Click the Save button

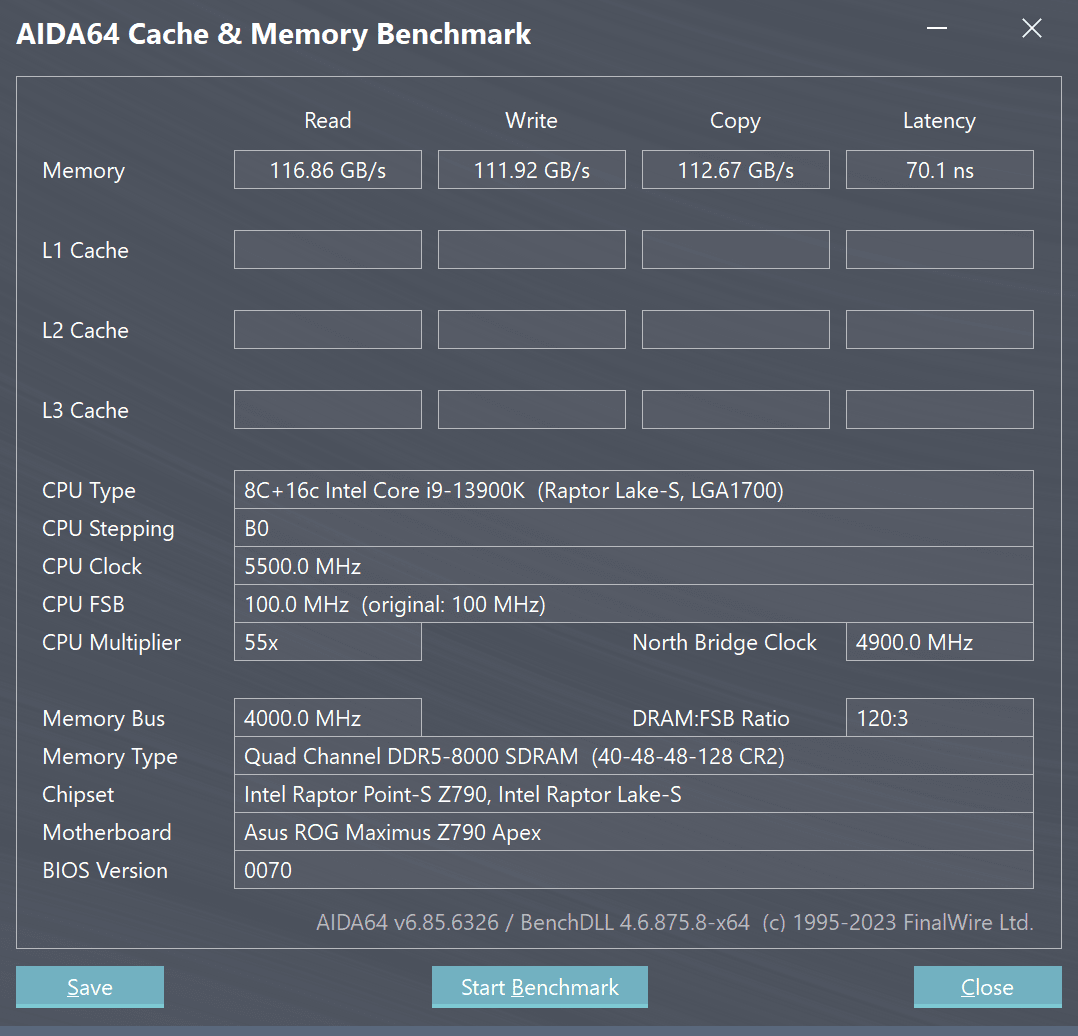click(90, 987)
